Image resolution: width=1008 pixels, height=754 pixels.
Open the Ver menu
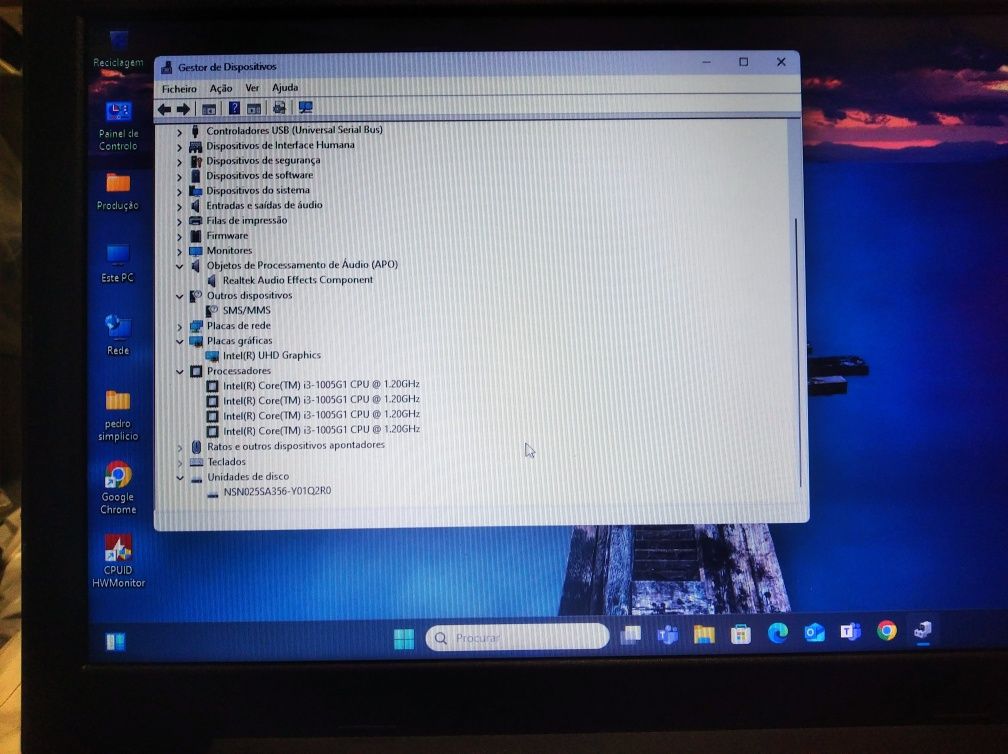coord(252,87)
